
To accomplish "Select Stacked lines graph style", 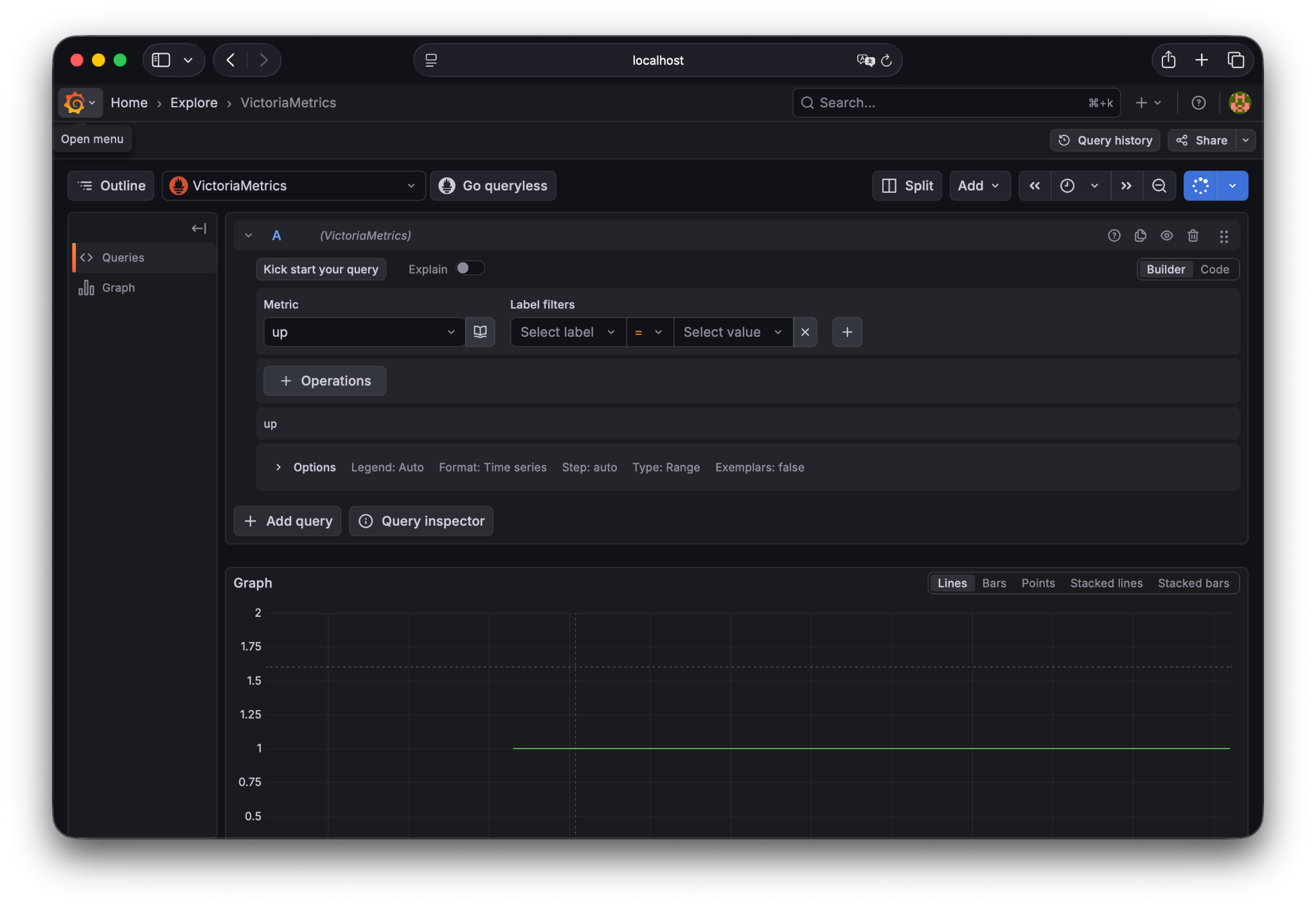I will [1106, 583].
